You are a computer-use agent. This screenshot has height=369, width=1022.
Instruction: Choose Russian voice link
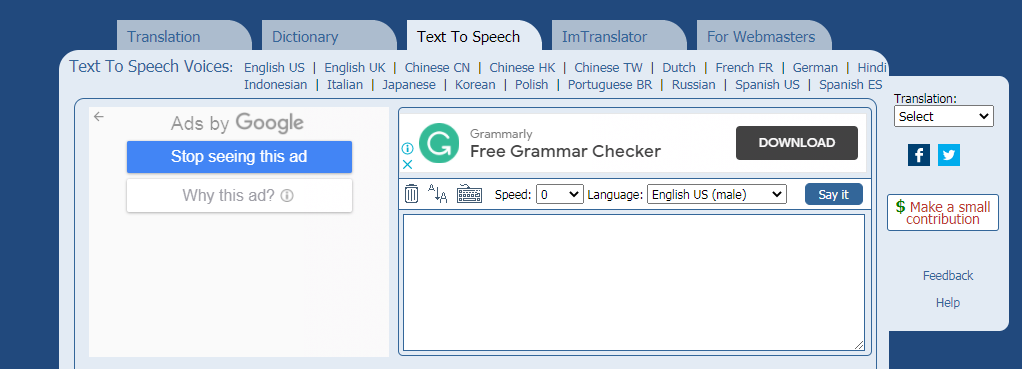click(694, 85)
